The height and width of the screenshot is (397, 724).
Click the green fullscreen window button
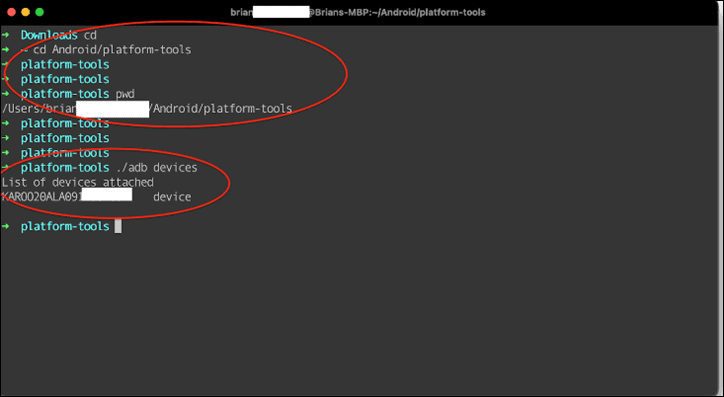[40, 12]
